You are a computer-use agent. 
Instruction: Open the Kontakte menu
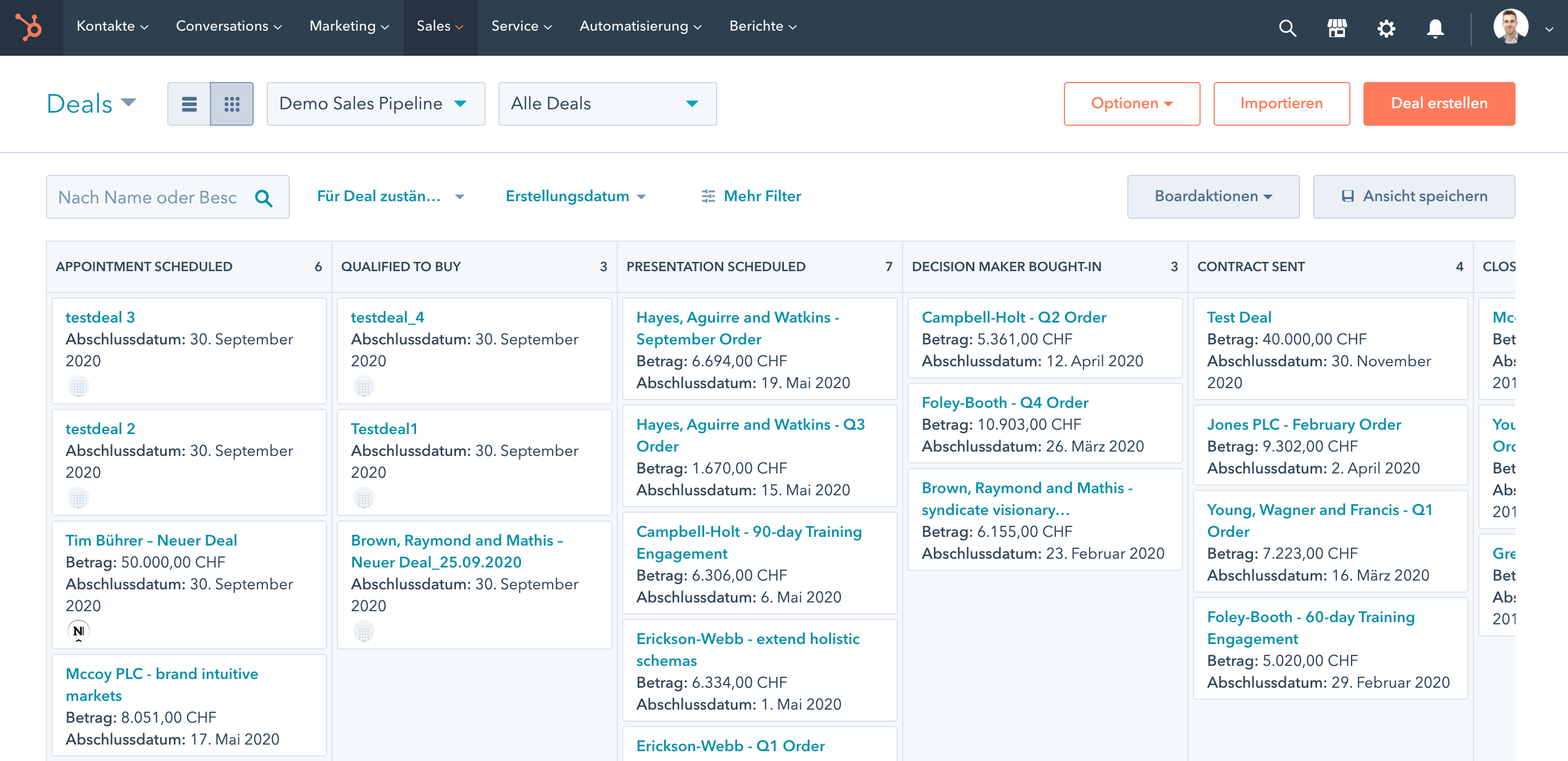click(x=112, y=26)
